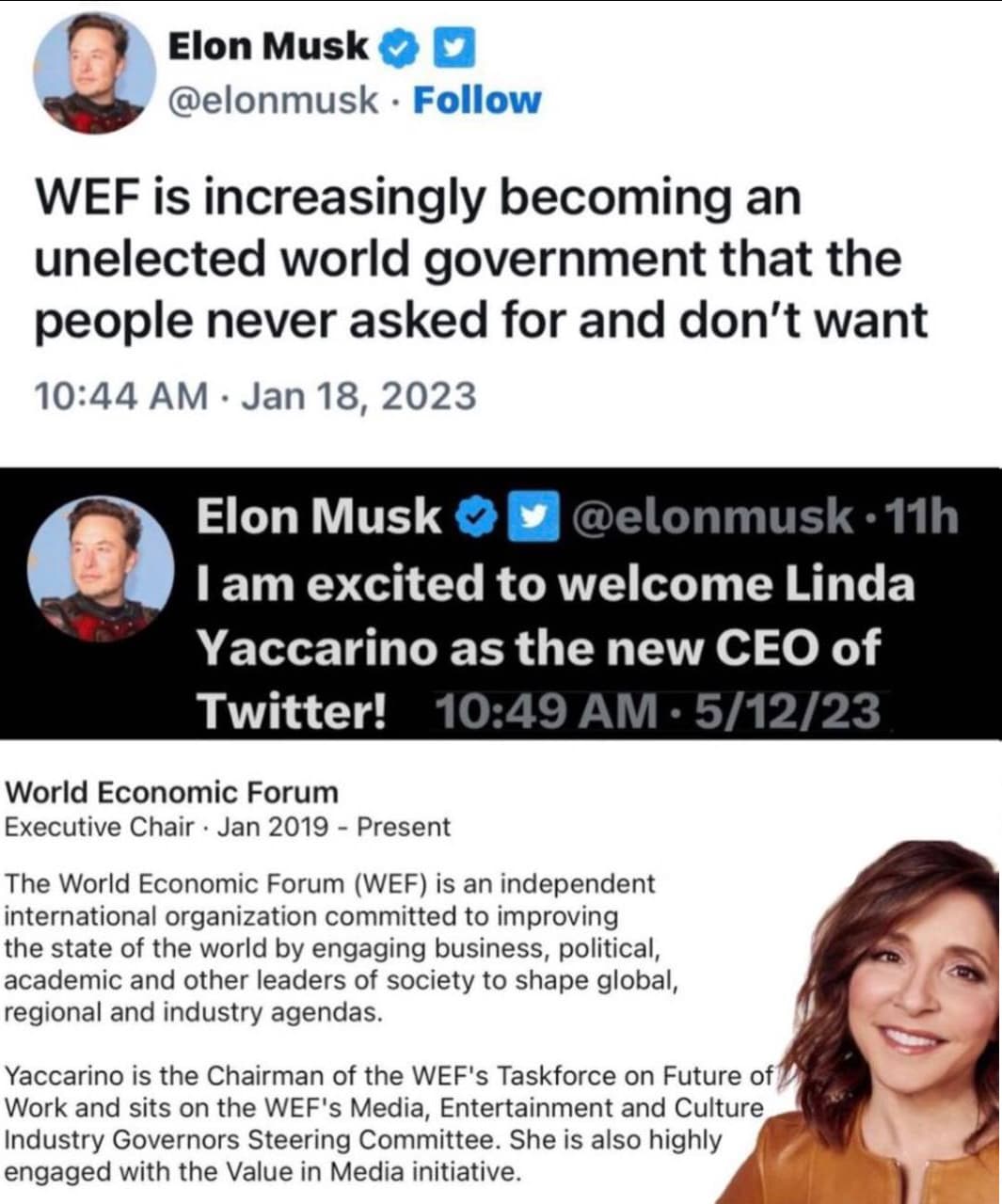Click the blue verified badge in the top tweet
The height and width of the screenshot is (1204, 1002).
pyautogui.click(x=399, y=46)
